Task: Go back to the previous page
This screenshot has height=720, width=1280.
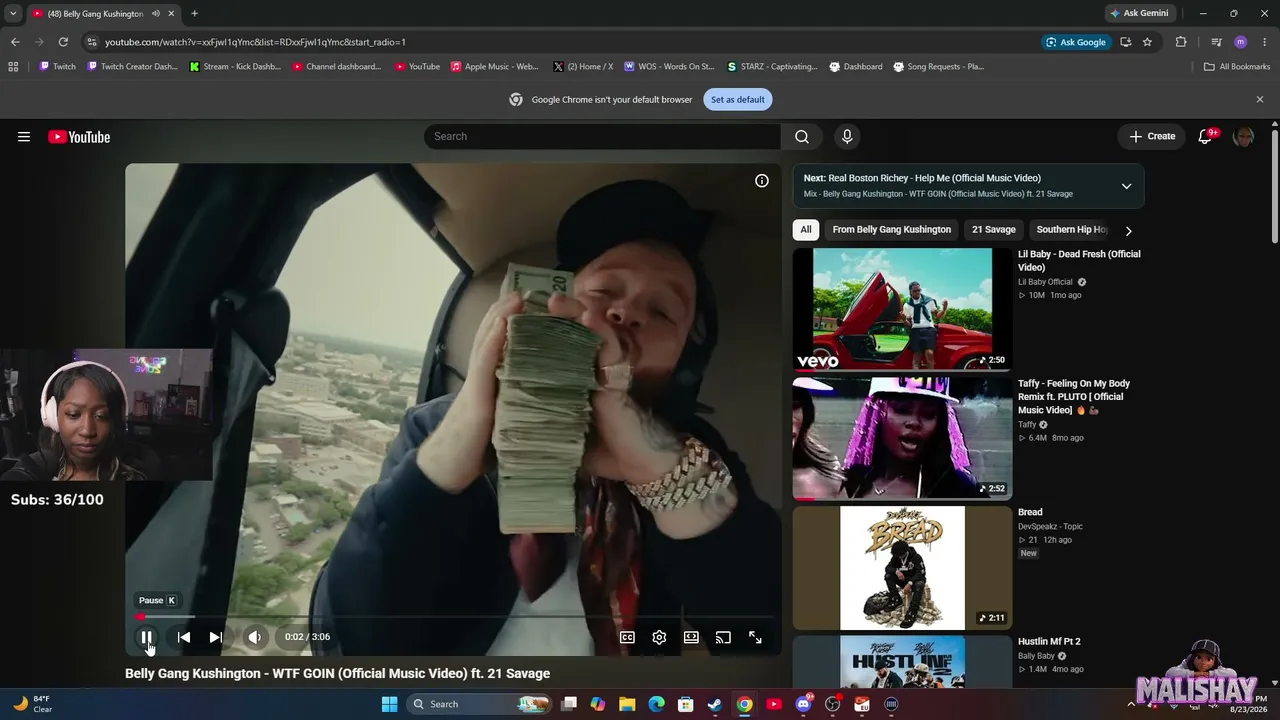Action: click(x=15, y=42)
